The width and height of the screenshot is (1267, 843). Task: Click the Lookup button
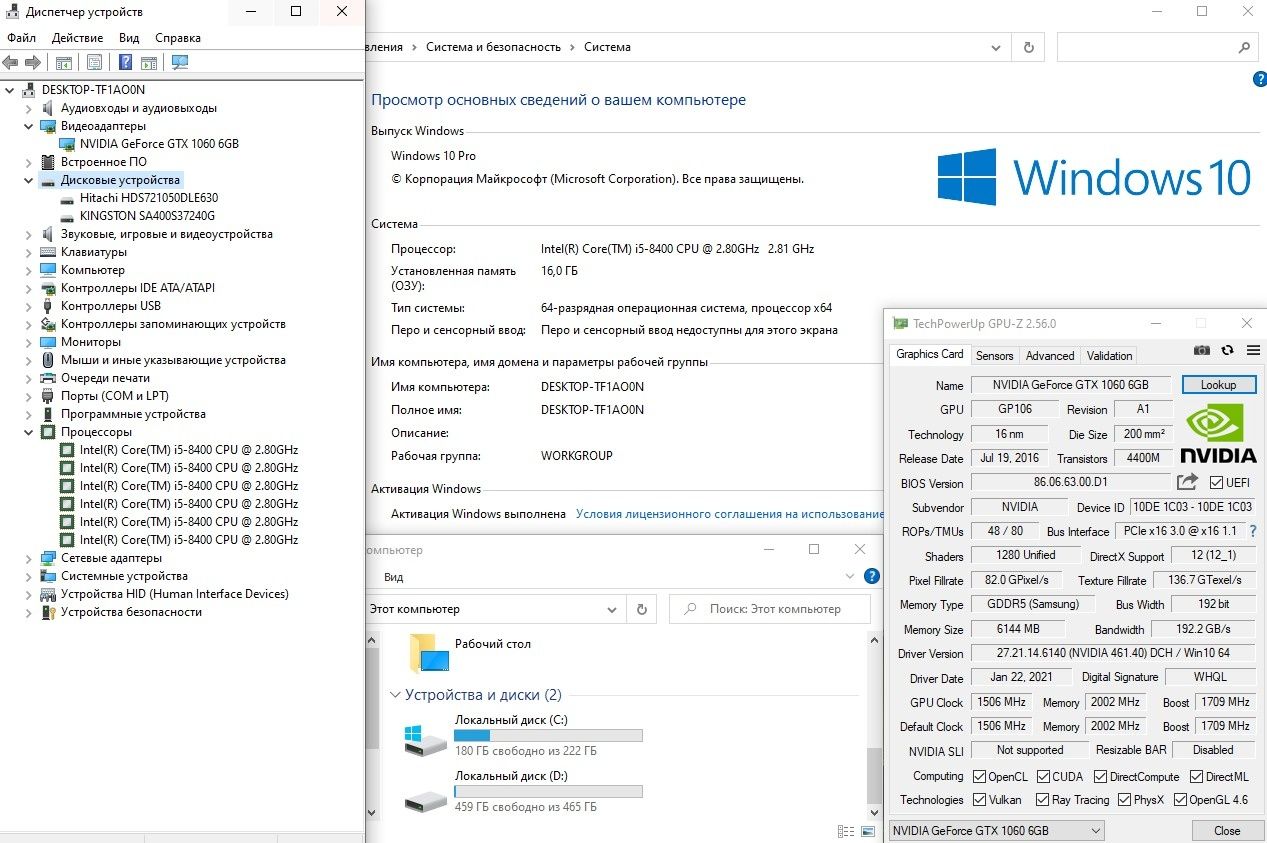point(1218,385)
